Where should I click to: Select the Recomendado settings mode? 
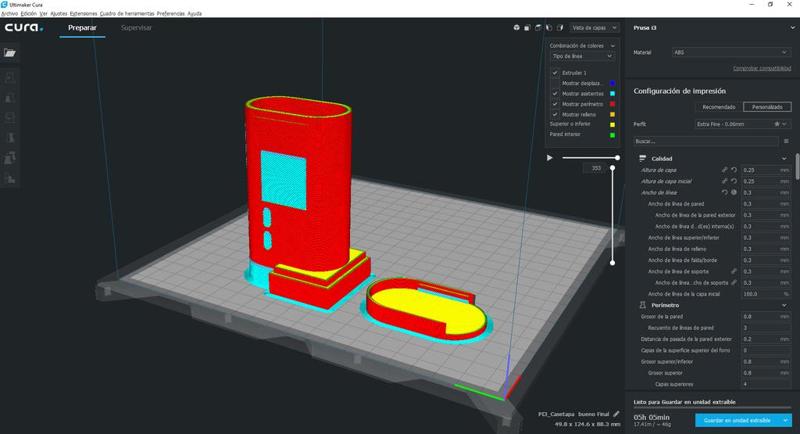coord(718,106)
